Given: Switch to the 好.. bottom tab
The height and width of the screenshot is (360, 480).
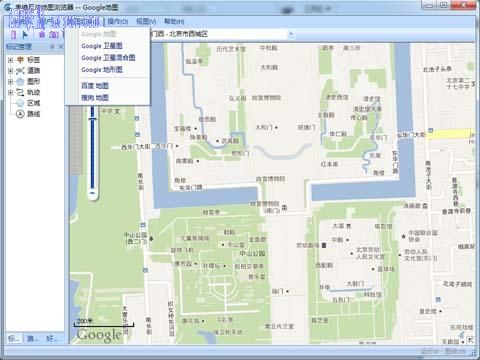Looking at the screenshot, I should point(52,339).
